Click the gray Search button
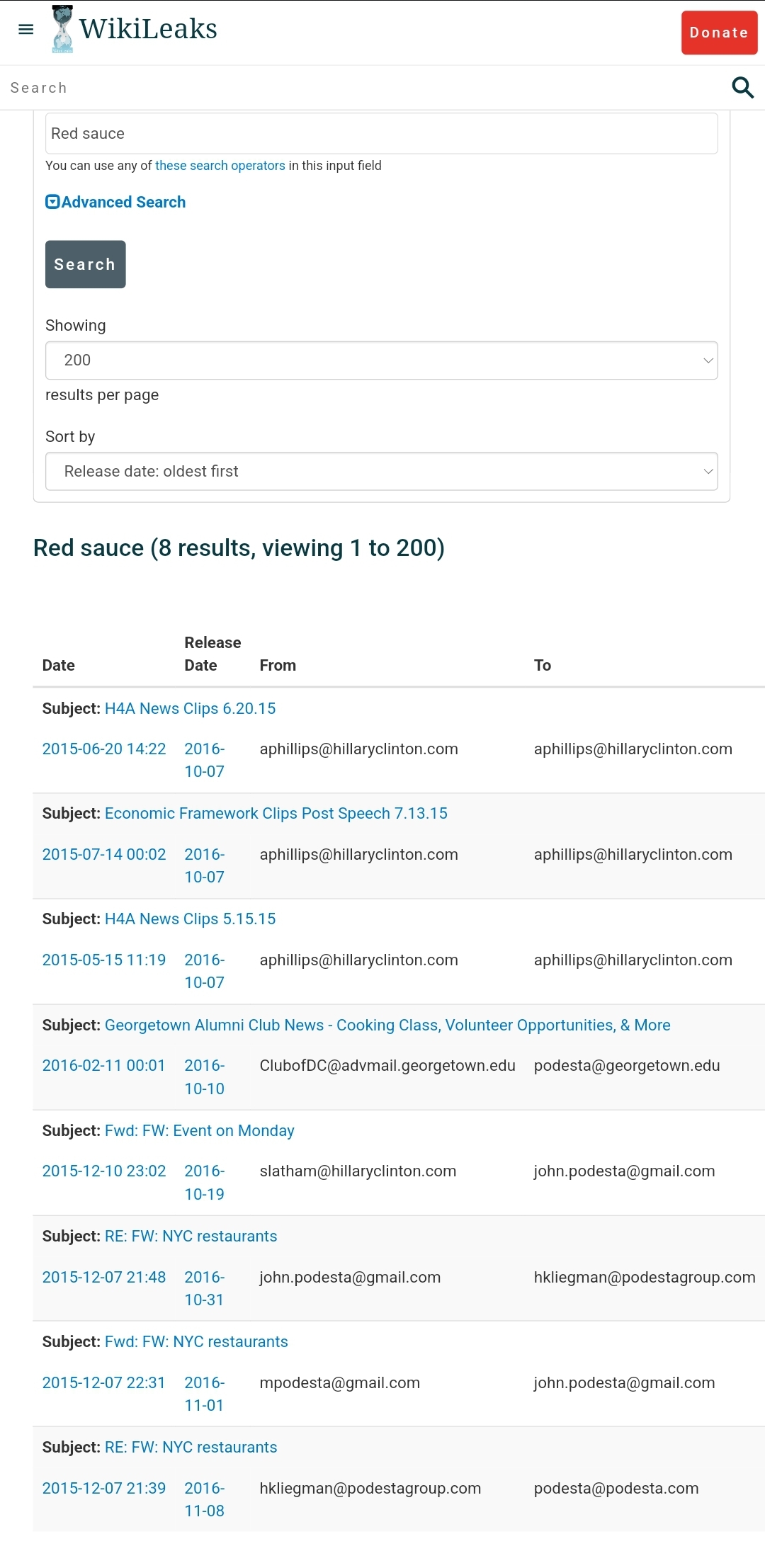This screenshot has width=765, height=1568. (x=86, y=264)
